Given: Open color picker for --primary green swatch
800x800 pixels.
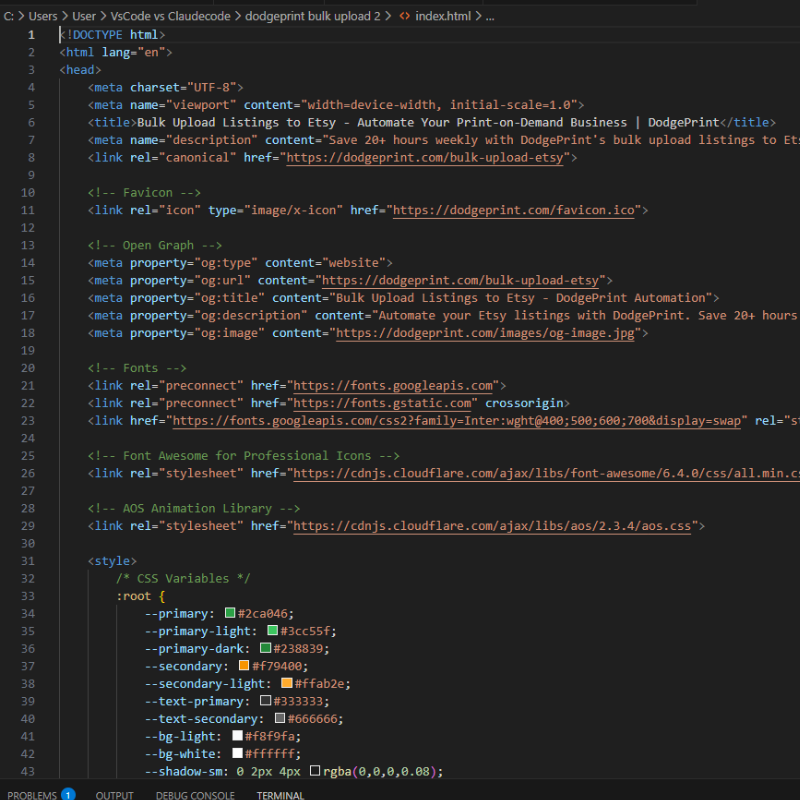Looking at the screenshot, I should point(230,613).
